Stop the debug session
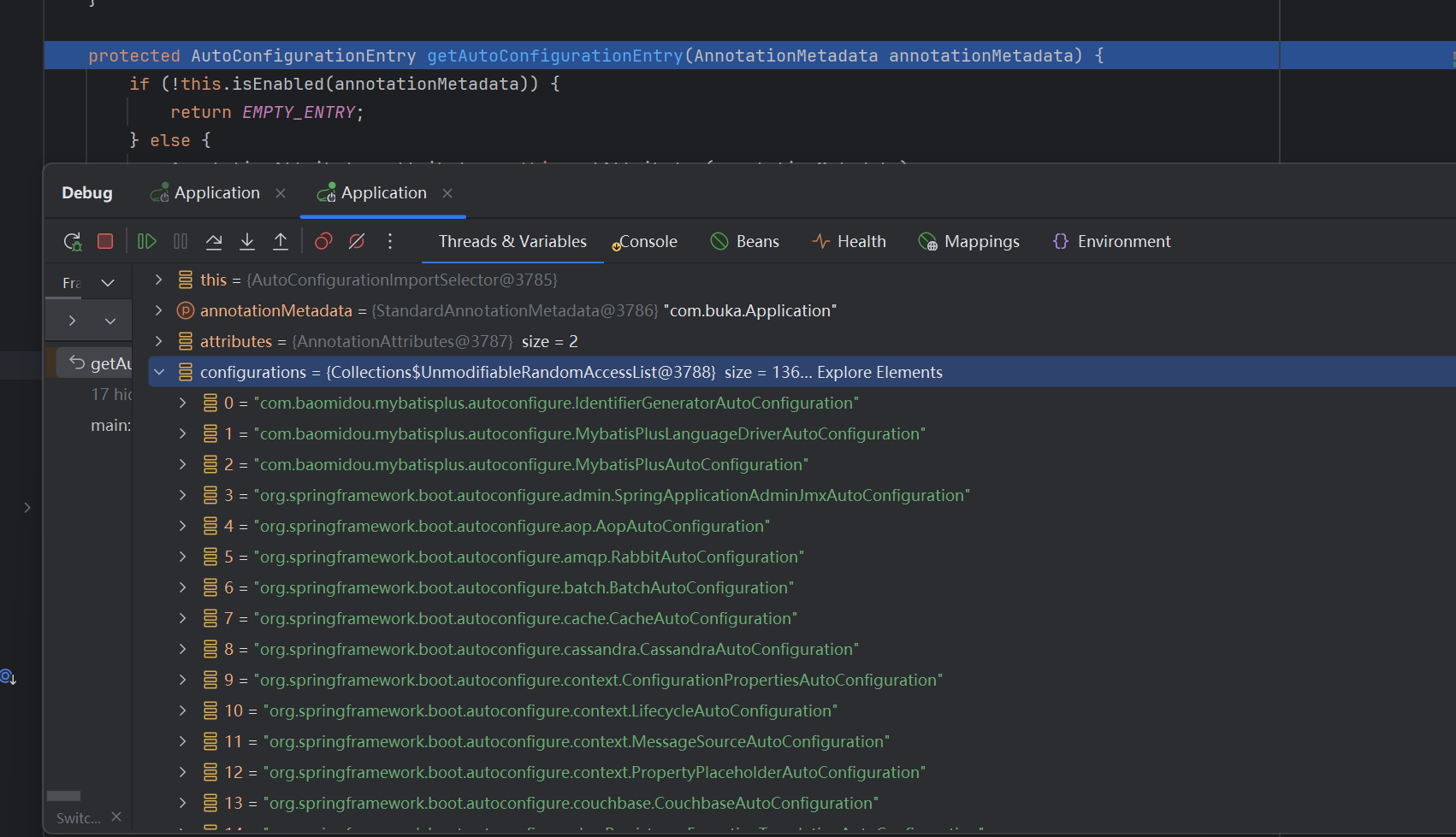Screen dimensions: 1456x837 (x=104, y=240)
